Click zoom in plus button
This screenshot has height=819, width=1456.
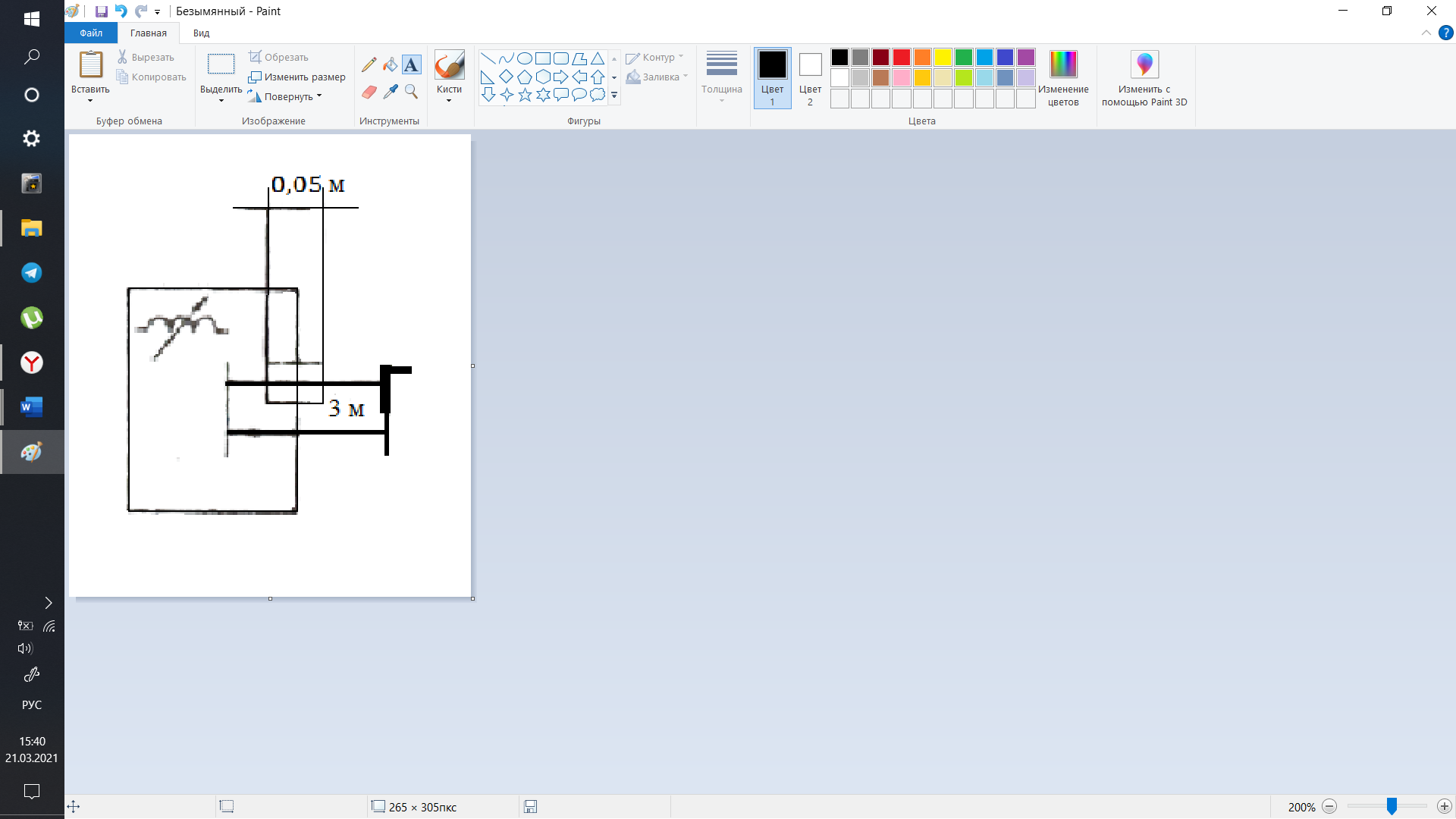[x=1443, y=807]
